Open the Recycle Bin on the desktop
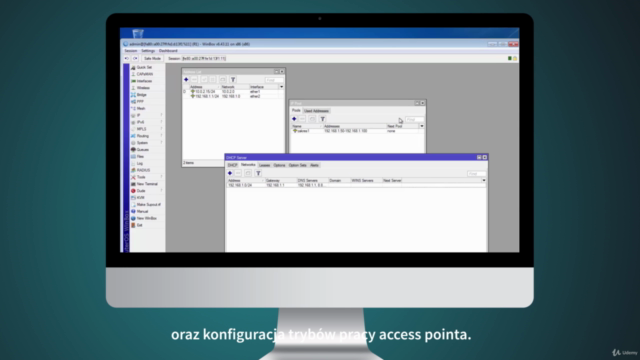The width and height of the screenshot is (640, 360). click(x=138, y=33)
